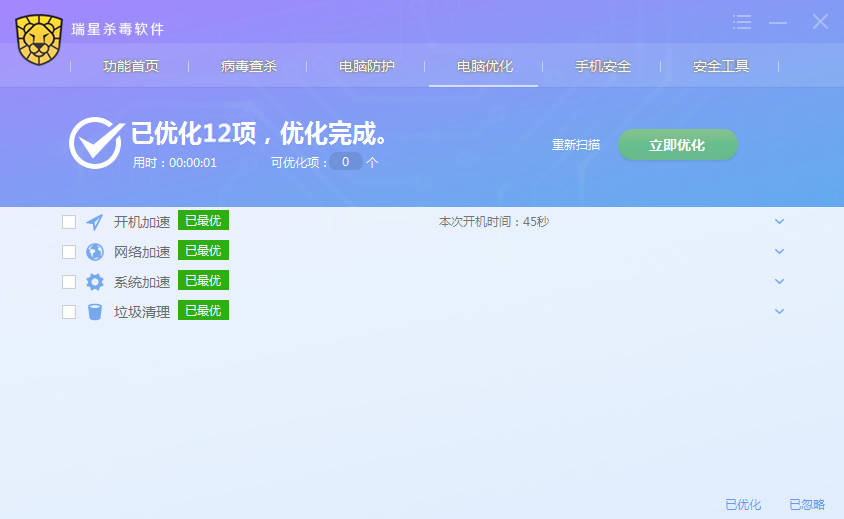The height and width of the screenshot is (519, 844).
Task: Check the 开机加速 checkbox
Action: tap(69, 222)
